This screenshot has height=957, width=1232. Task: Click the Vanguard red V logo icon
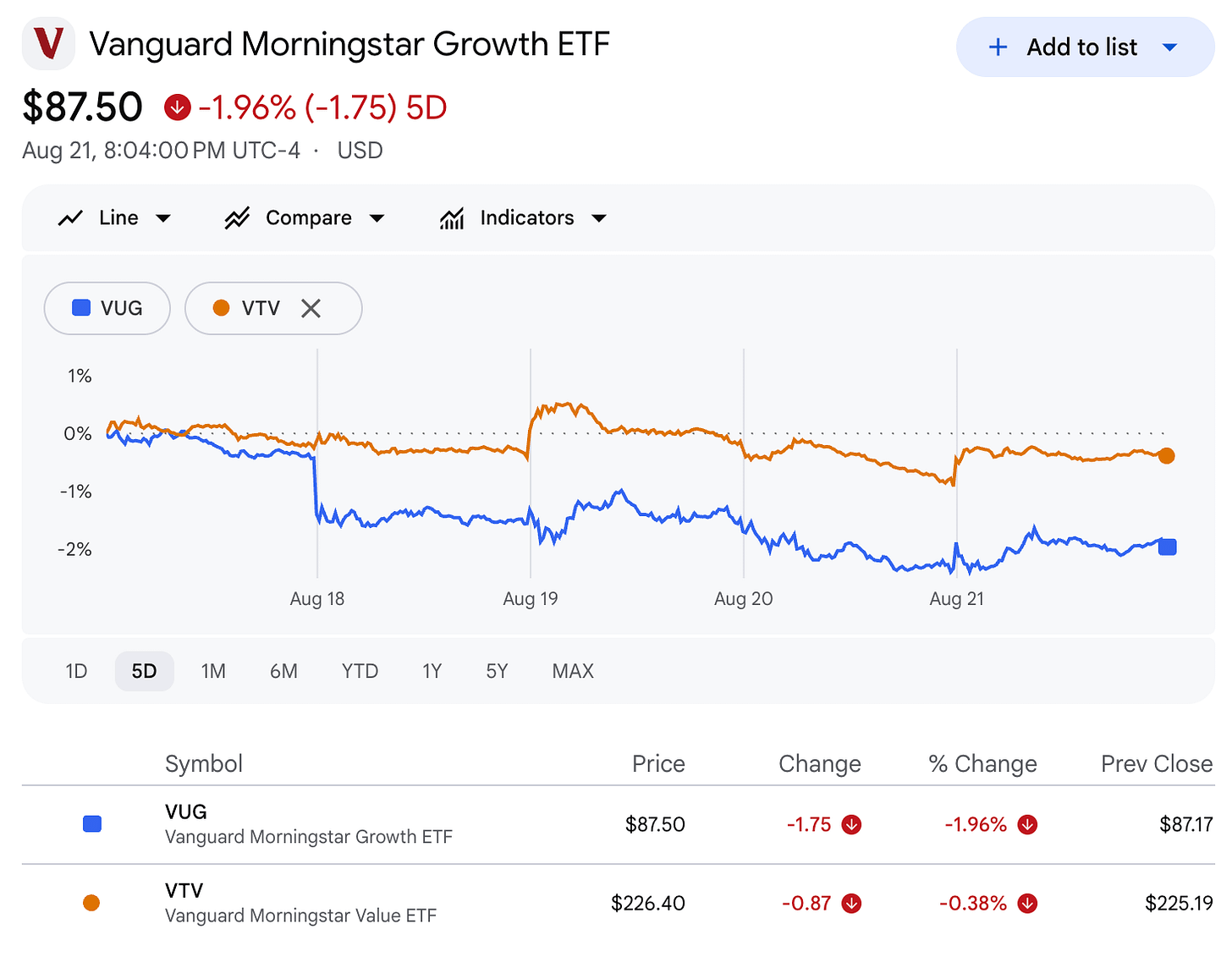(48, 44)
